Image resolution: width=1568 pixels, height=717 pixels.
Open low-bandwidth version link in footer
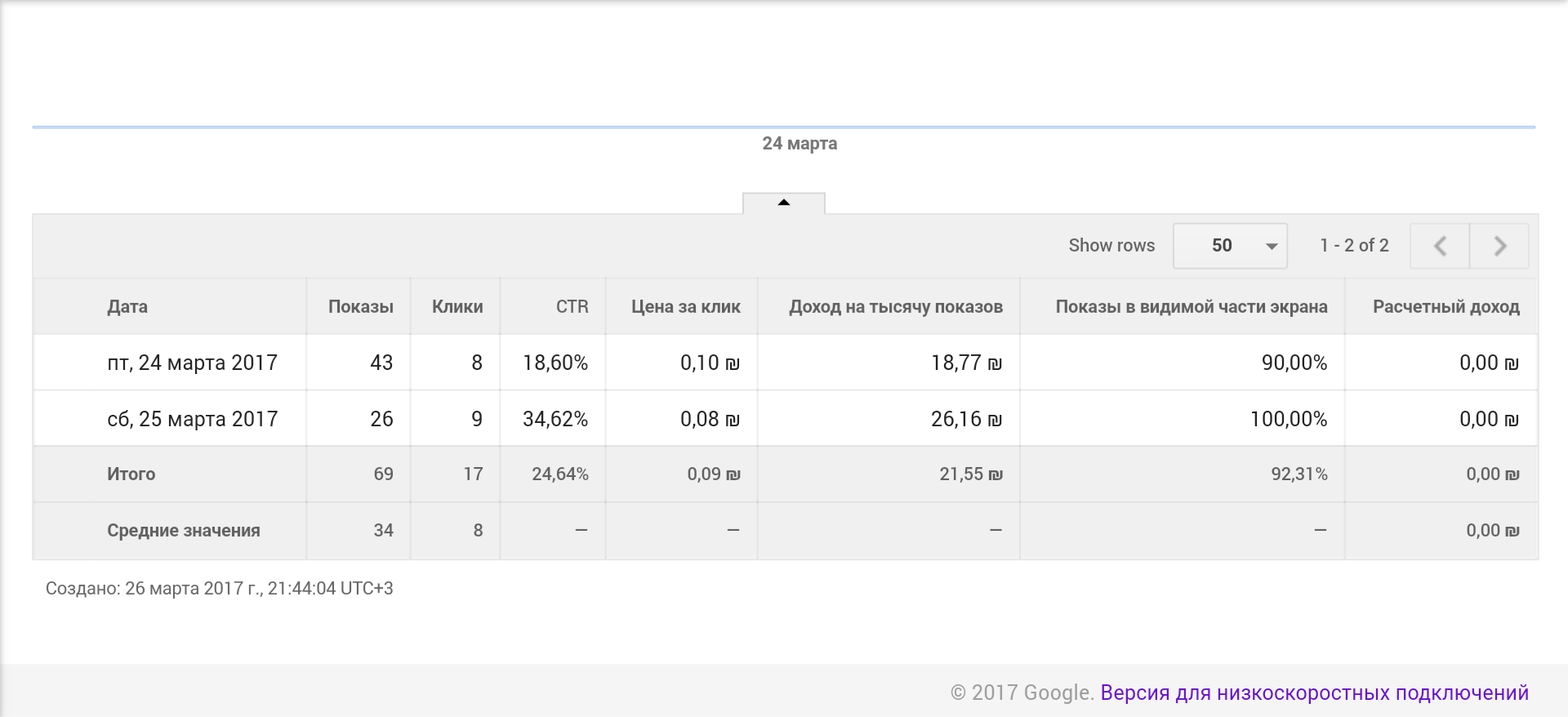(1314, 693)
